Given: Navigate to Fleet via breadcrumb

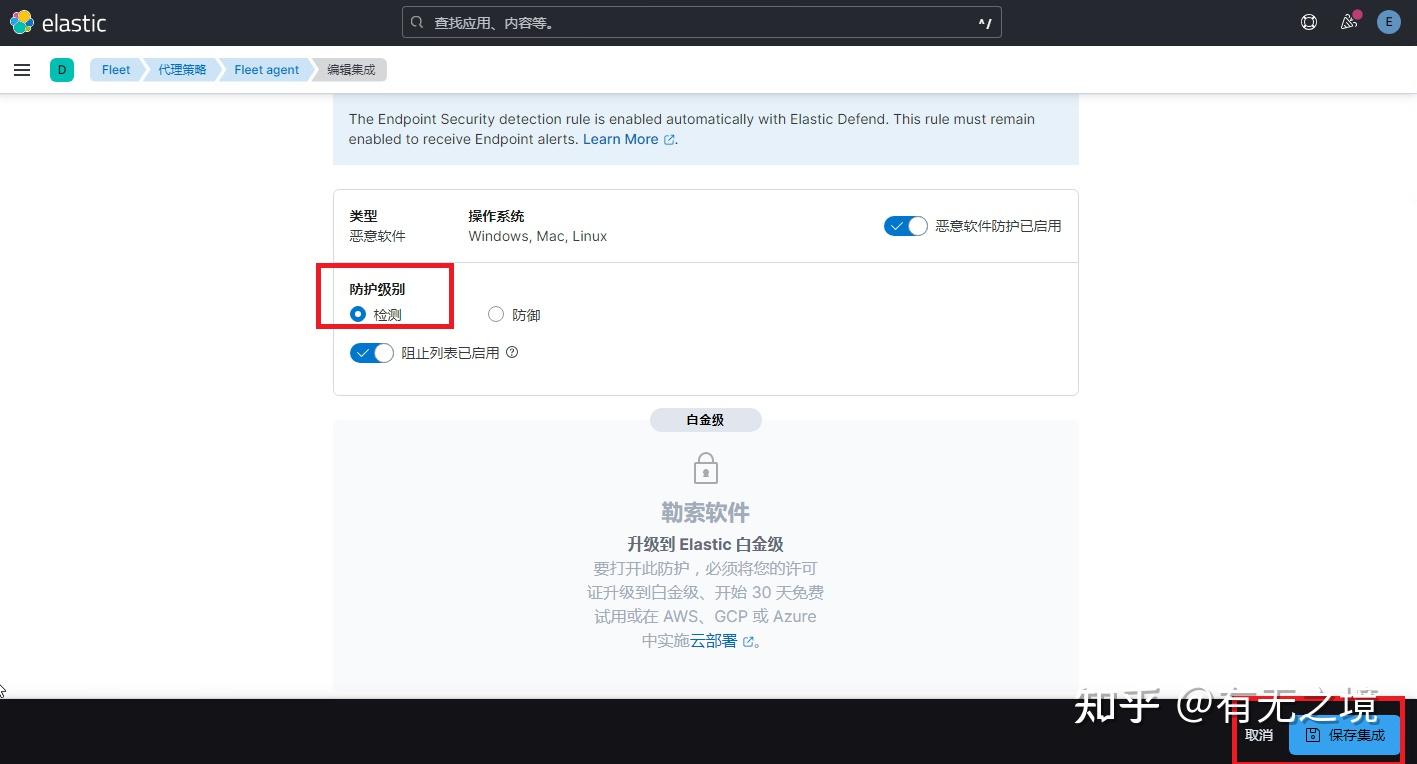Looking at the screenshot, I should 115,69.
